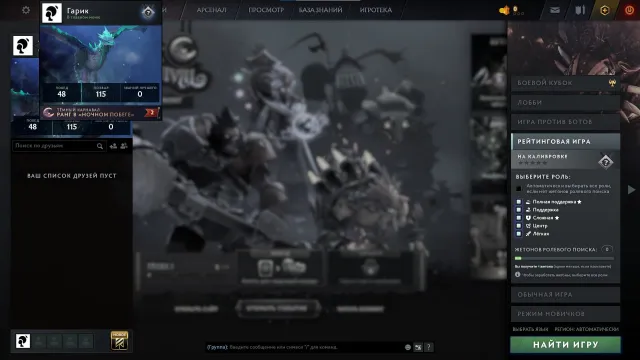Image resolution: width=640 pixels, height=360 pixels.
Task: Click the trophy icon on Боевой кубок
Action: pos(612,83)
